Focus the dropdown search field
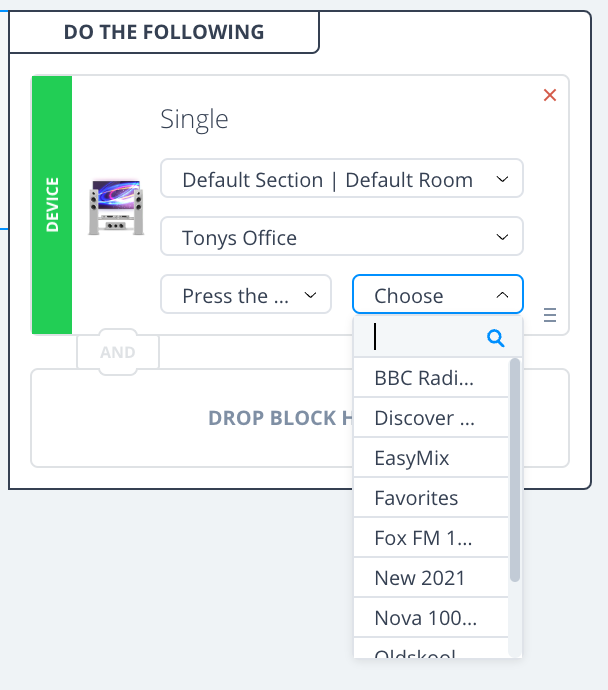 tap(427, 338)
